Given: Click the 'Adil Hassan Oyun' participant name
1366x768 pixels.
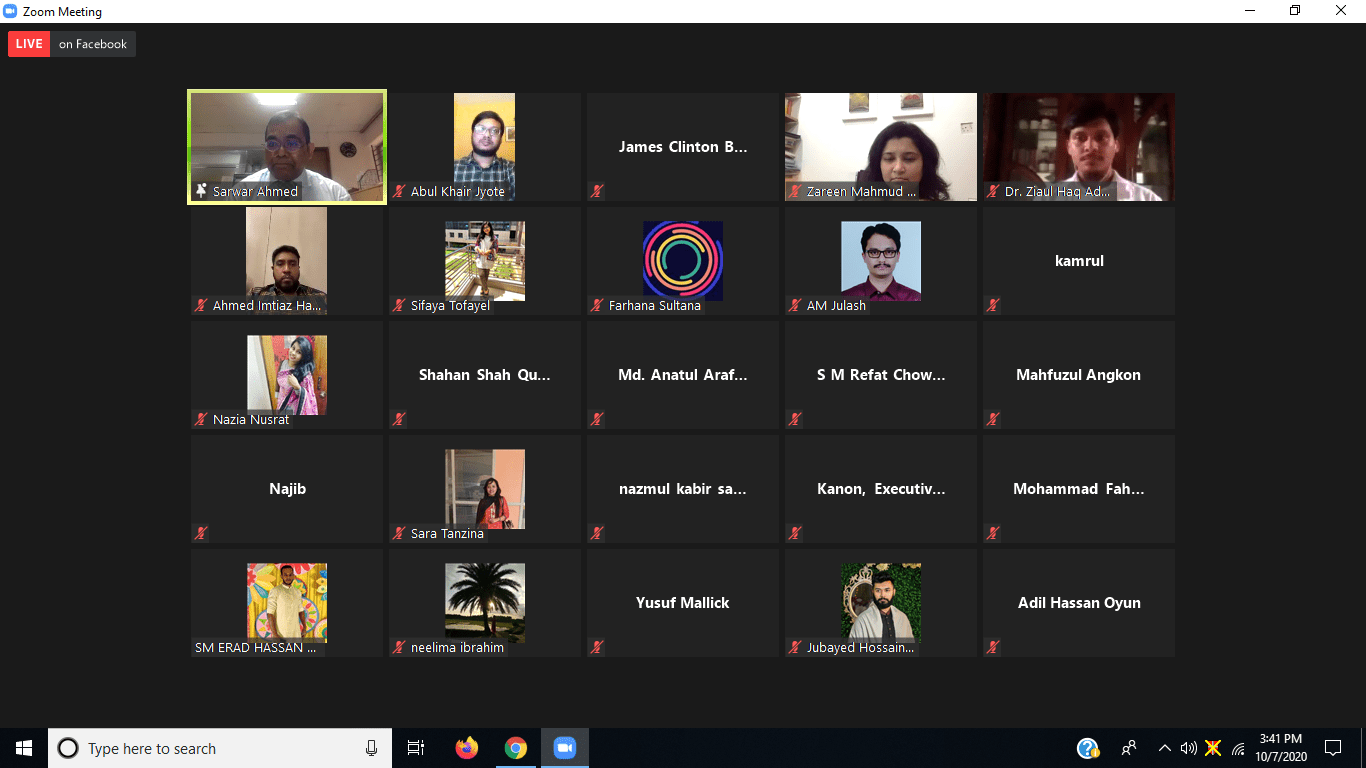Looking at the screenshot, I should click(x=1079, y=603).
